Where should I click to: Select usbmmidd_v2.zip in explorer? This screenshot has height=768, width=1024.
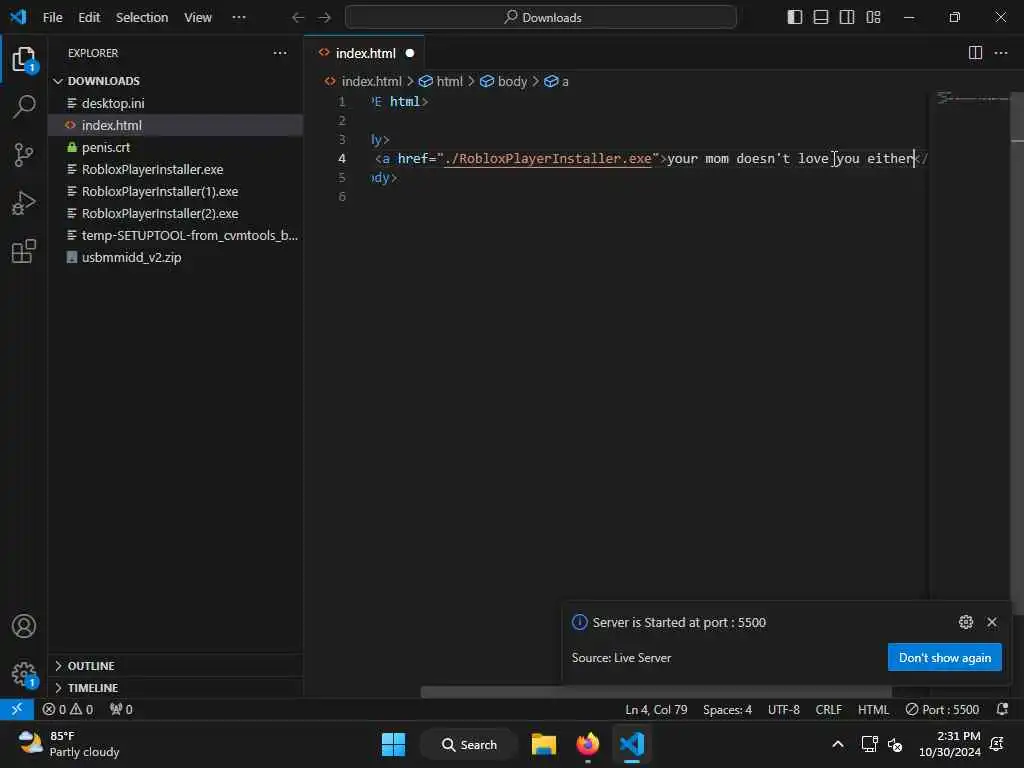point(175,257)
